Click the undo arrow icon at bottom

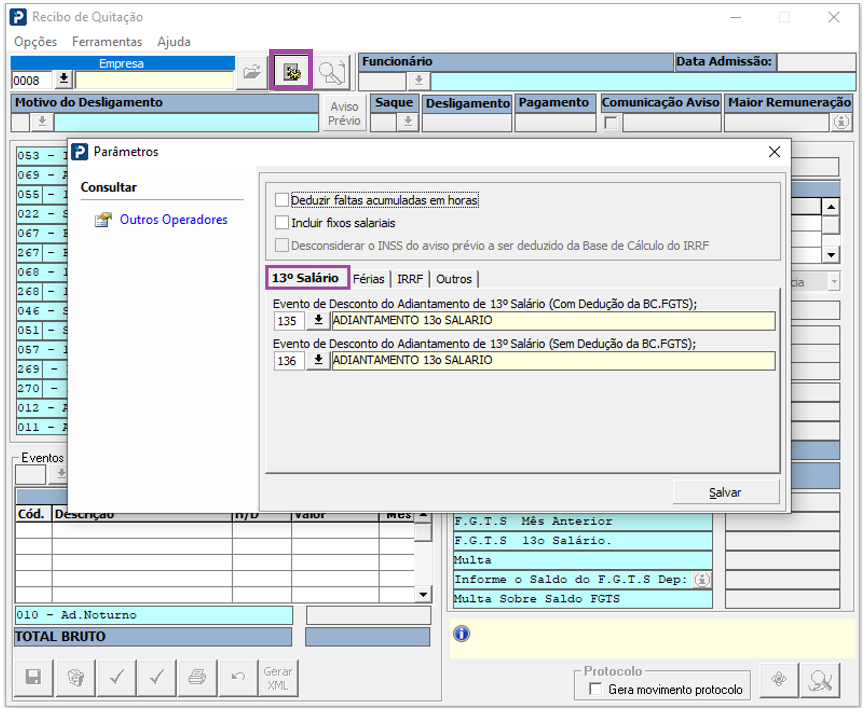click(238, 677)
